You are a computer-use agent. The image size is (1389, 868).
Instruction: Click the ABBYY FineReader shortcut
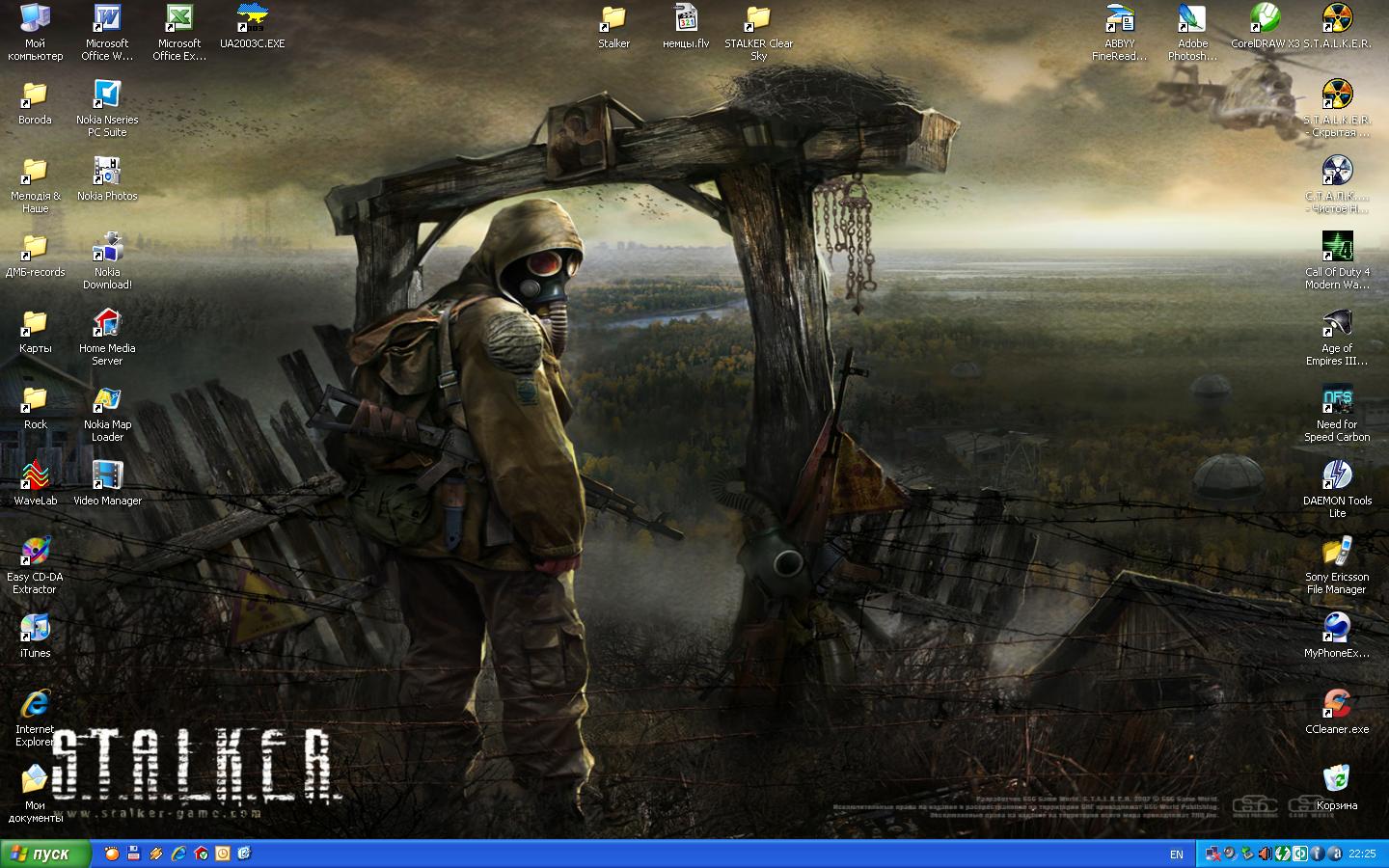point(1120,20)
